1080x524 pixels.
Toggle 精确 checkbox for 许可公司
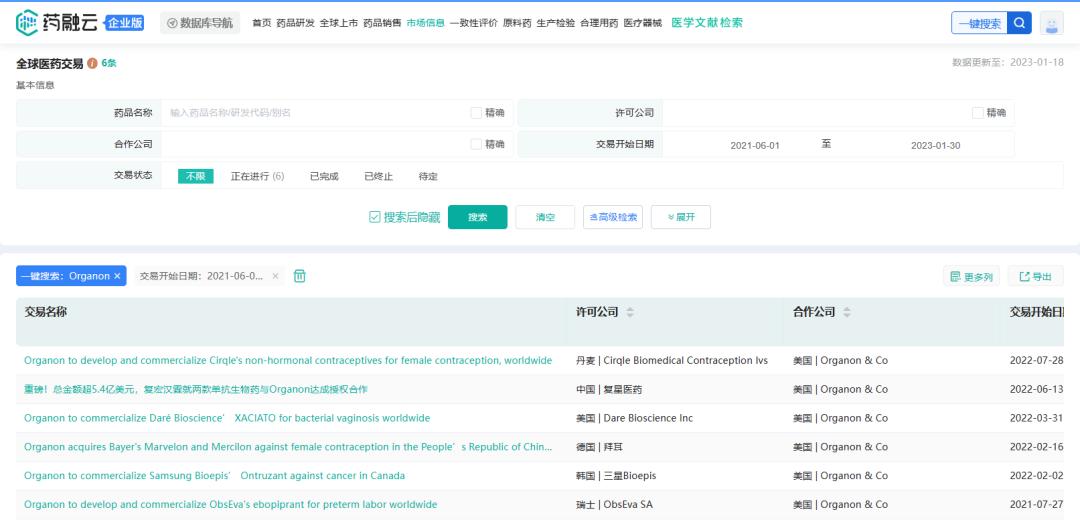click(x=977, y=113)
